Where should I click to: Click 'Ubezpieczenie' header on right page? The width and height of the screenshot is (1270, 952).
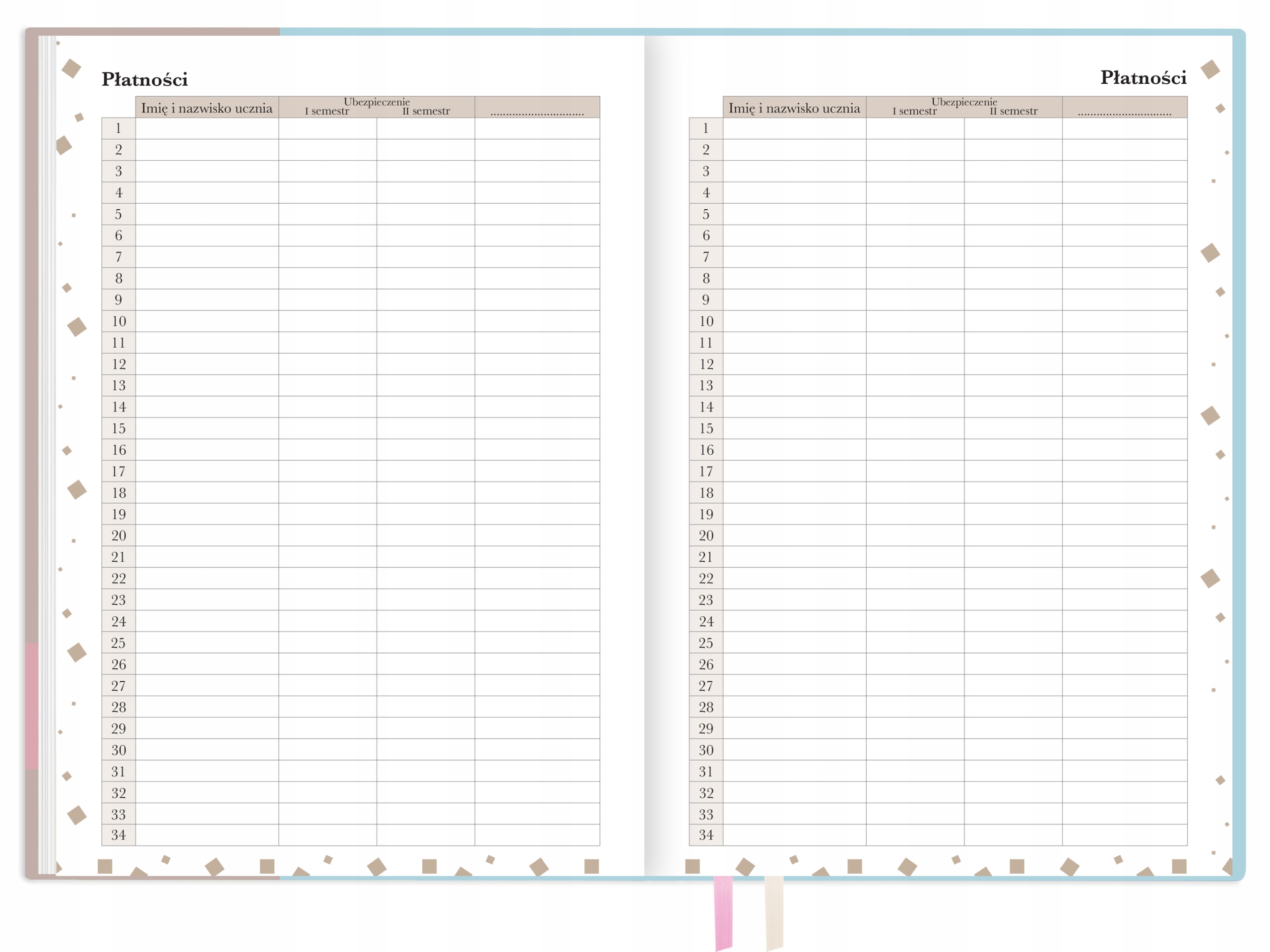[x=964, y=102]
